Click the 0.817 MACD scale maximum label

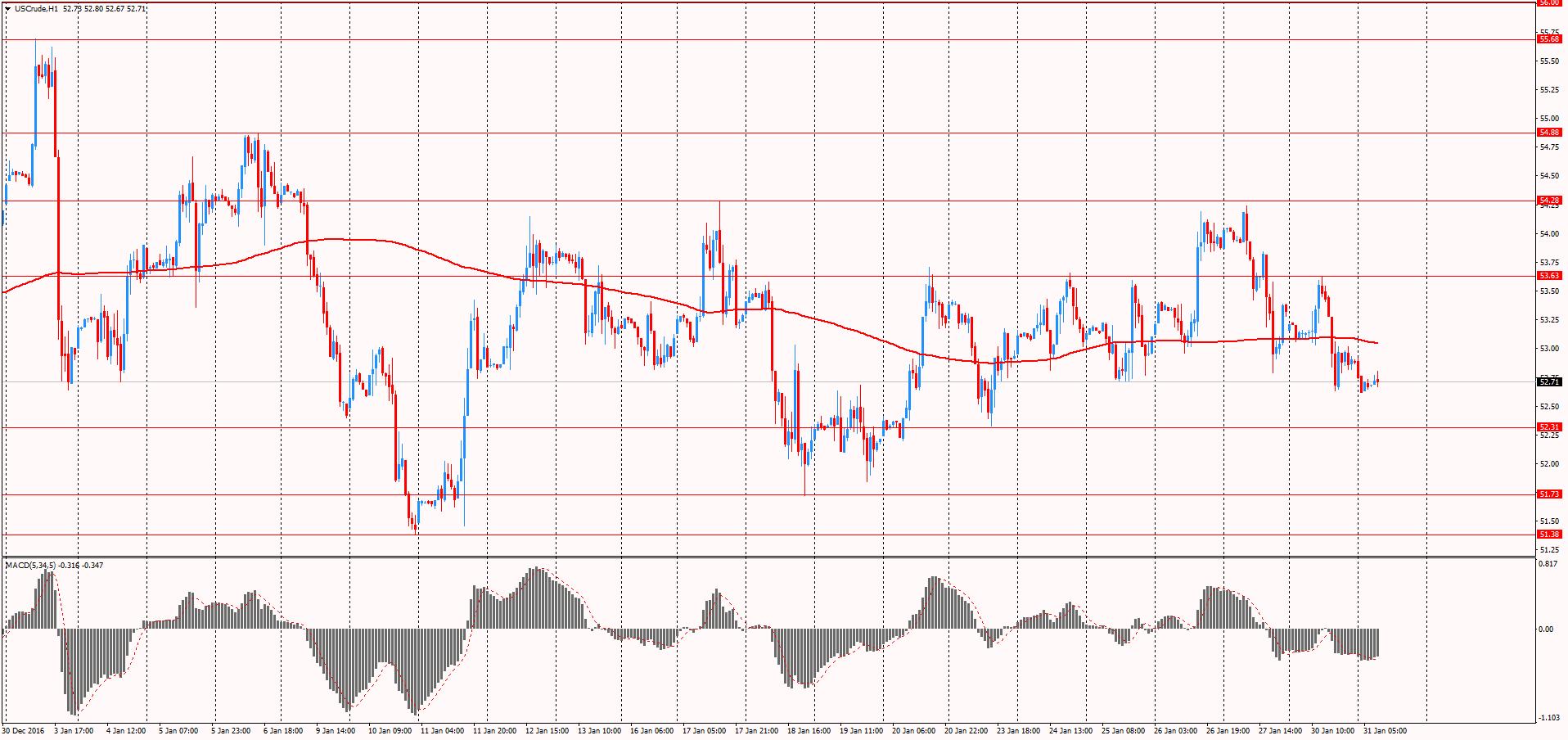point(1547,565)
